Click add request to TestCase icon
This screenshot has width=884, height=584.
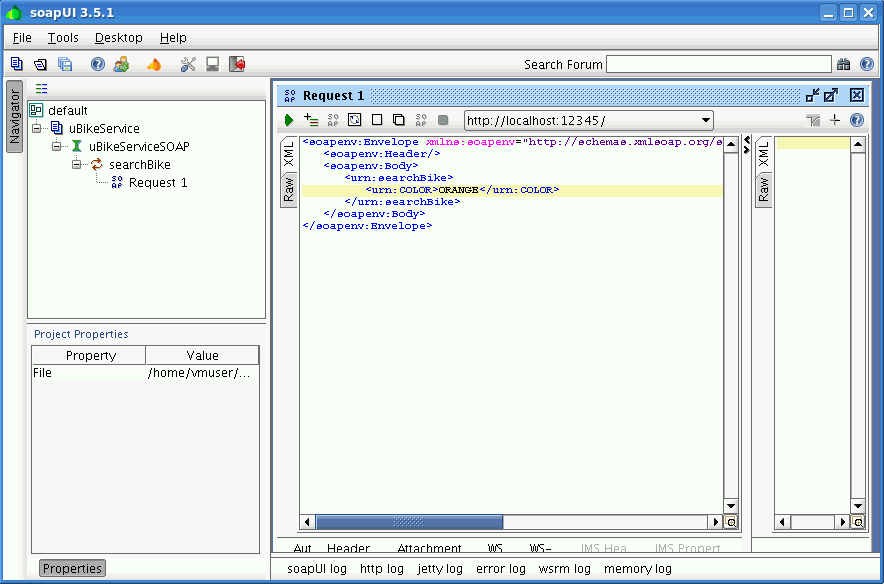click(311, 120)
